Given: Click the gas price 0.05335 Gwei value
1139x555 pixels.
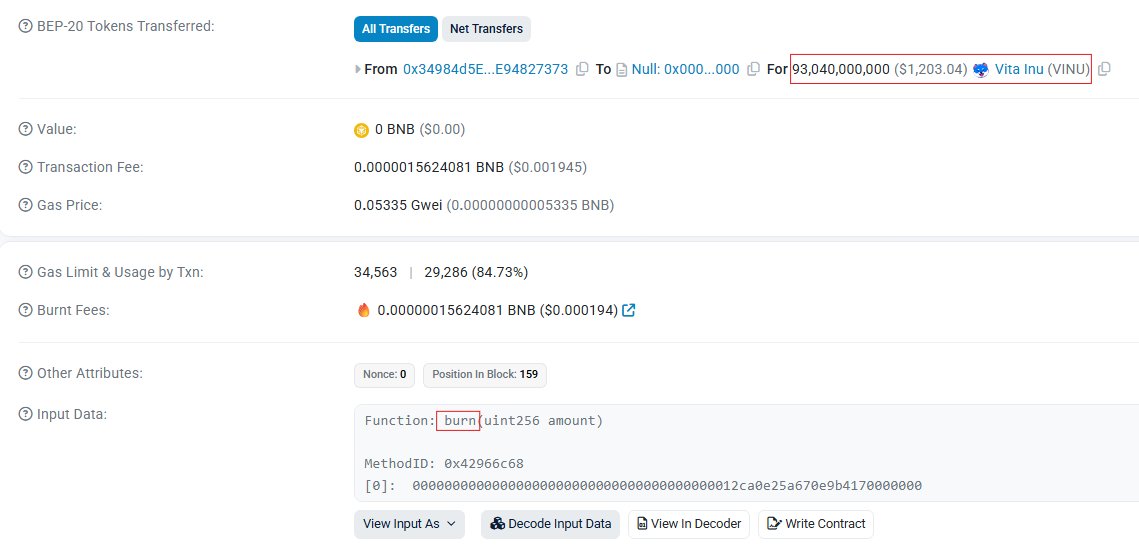Looking at the screenshot, I should tap(398, 205).
